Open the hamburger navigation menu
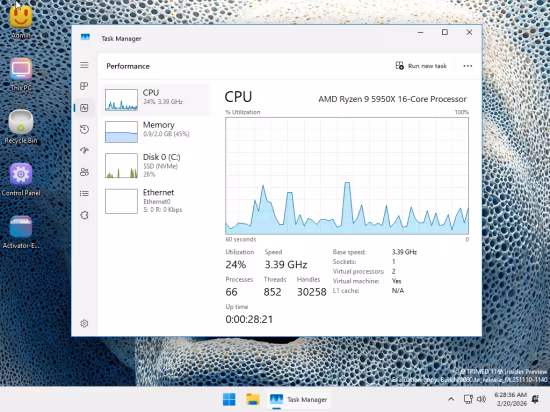550x412 pixels. coord(84,65)
